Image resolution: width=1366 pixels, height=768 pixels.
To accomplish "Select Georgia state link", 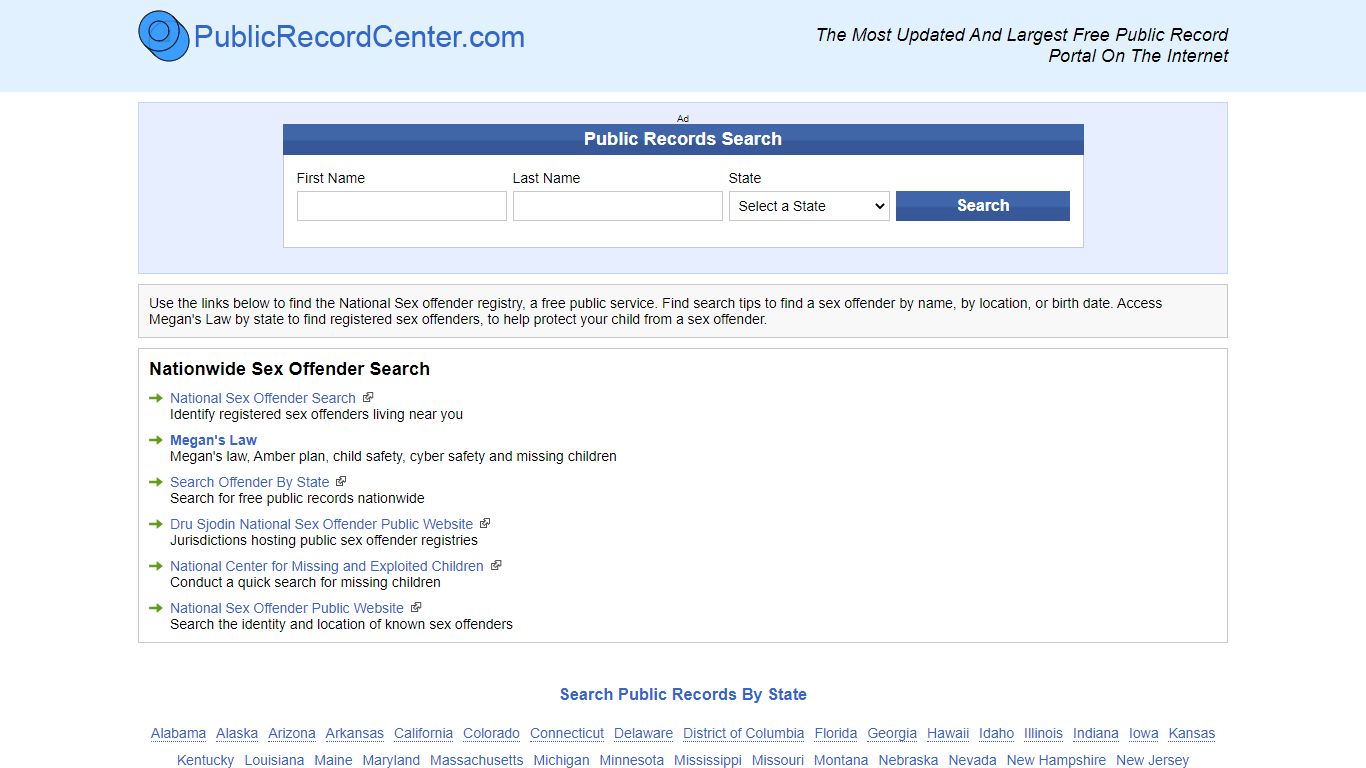I will [x=892, y=733].
